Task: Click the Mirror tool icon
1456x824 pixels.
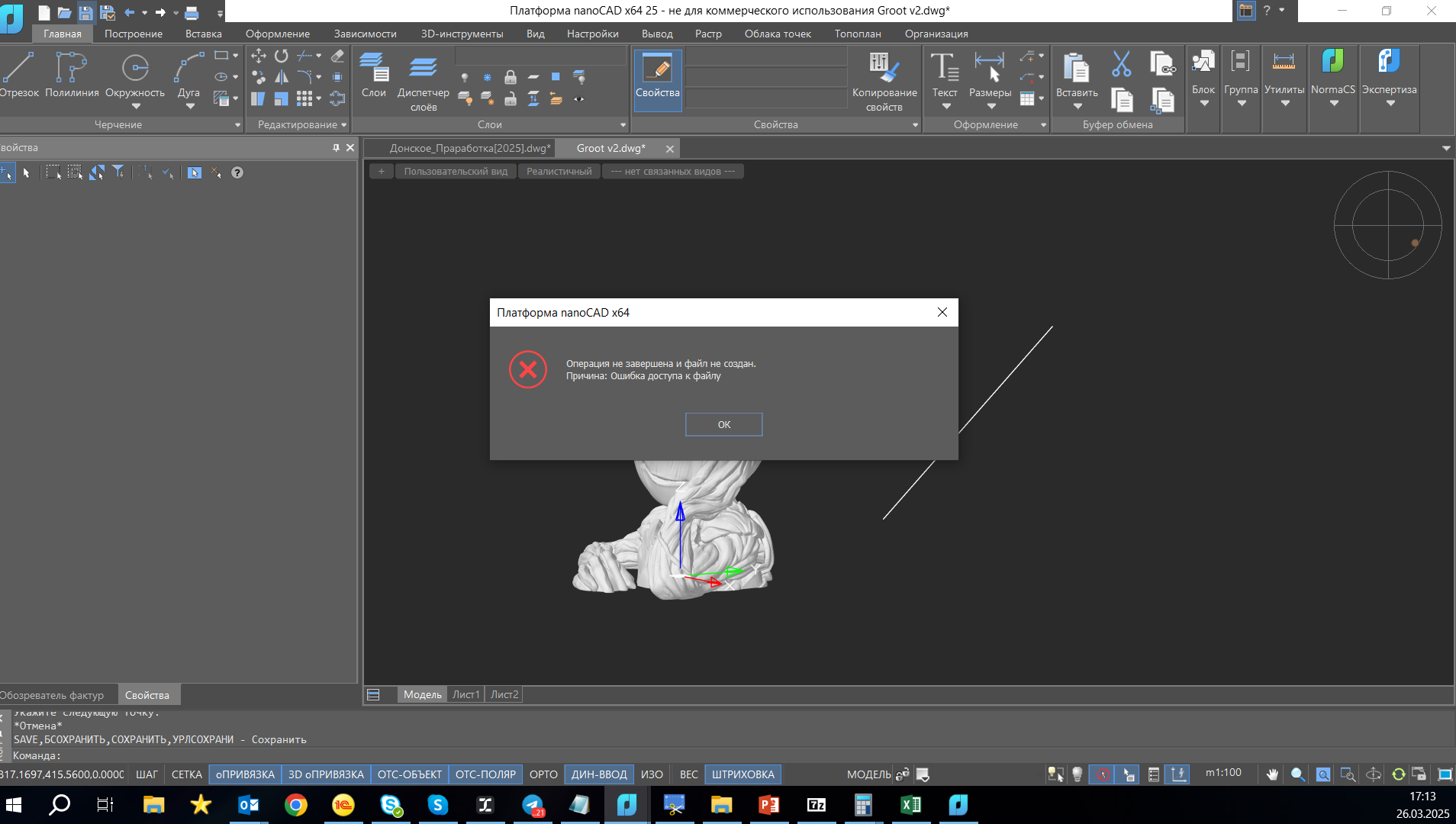Action: (x=282, y=77)
